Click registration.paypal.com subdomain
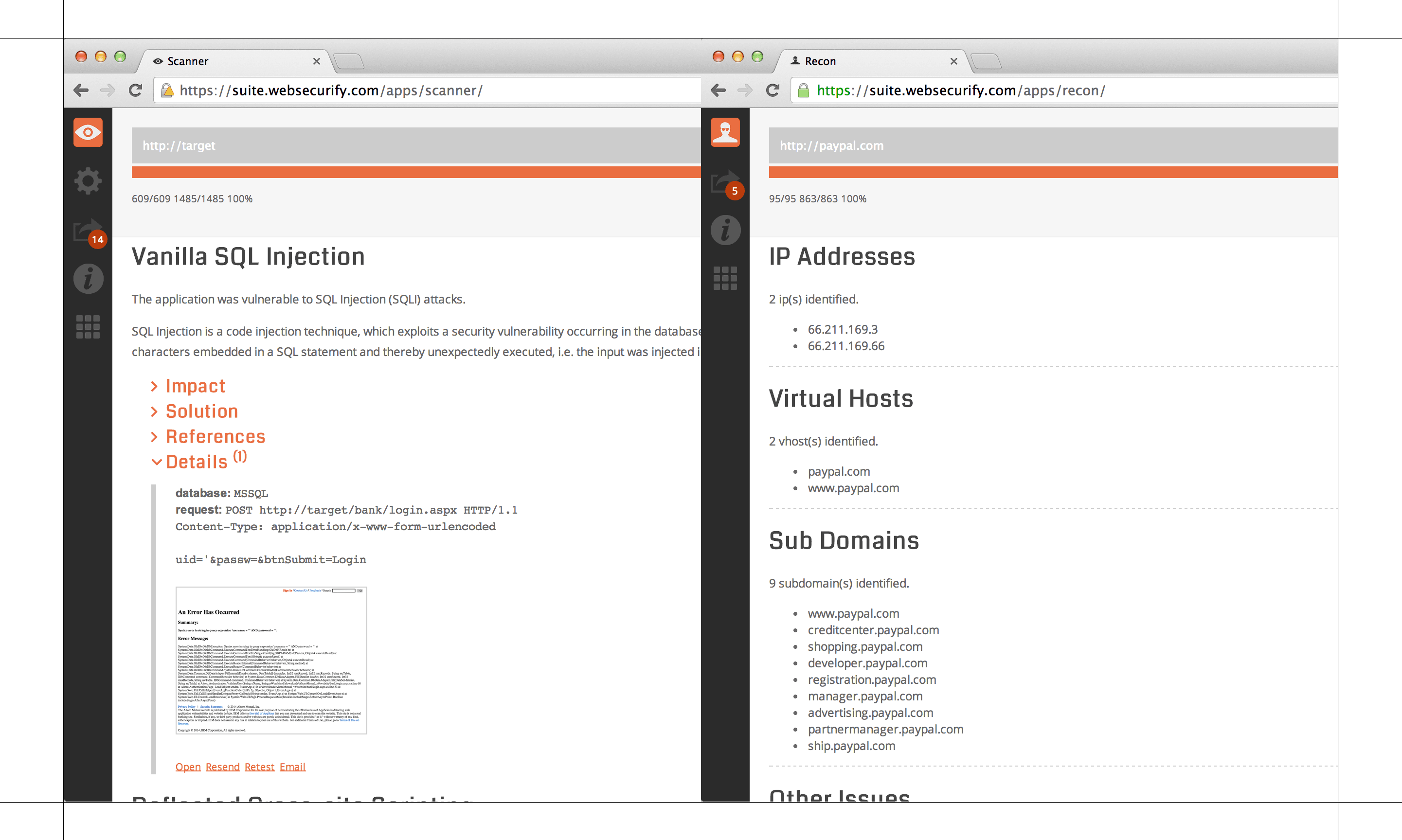This screenshot has height=840, width=1402. tap(872, 679)
